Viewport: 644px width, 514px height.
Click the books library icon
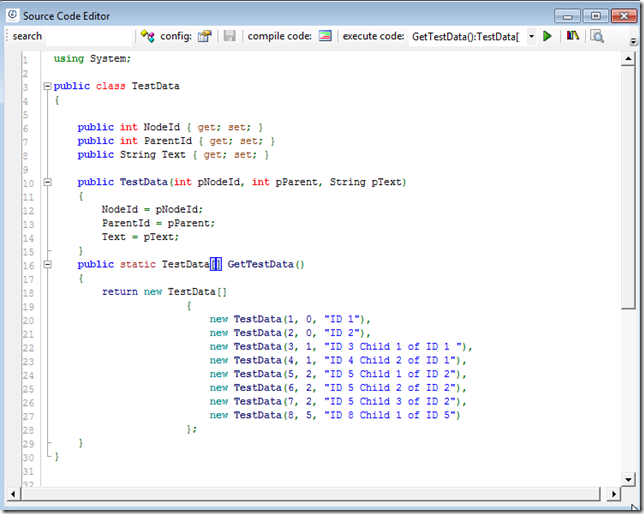573,36
